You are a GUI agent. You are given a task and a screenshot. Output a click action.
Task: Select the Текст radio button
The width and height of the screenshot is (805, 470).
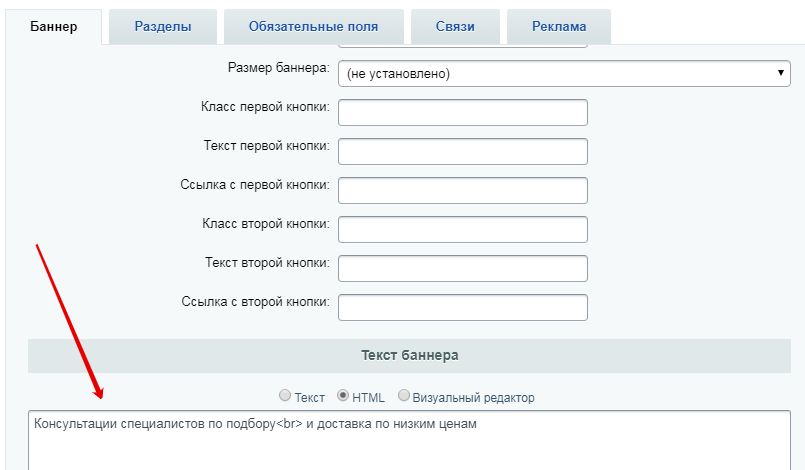pos(284,395)
